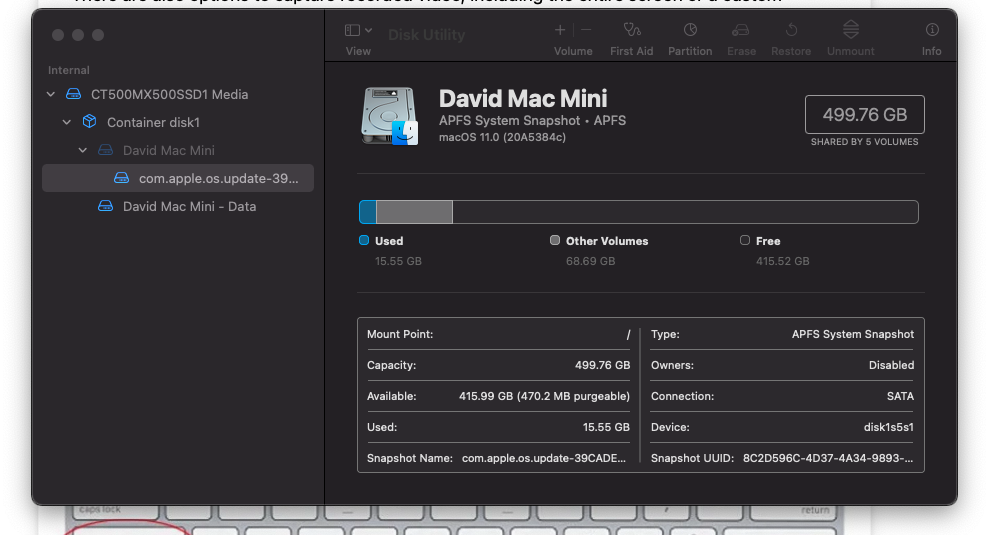Click the Connection SATA value
Screen dimensions: 1001x535
(x=900, y=396)
